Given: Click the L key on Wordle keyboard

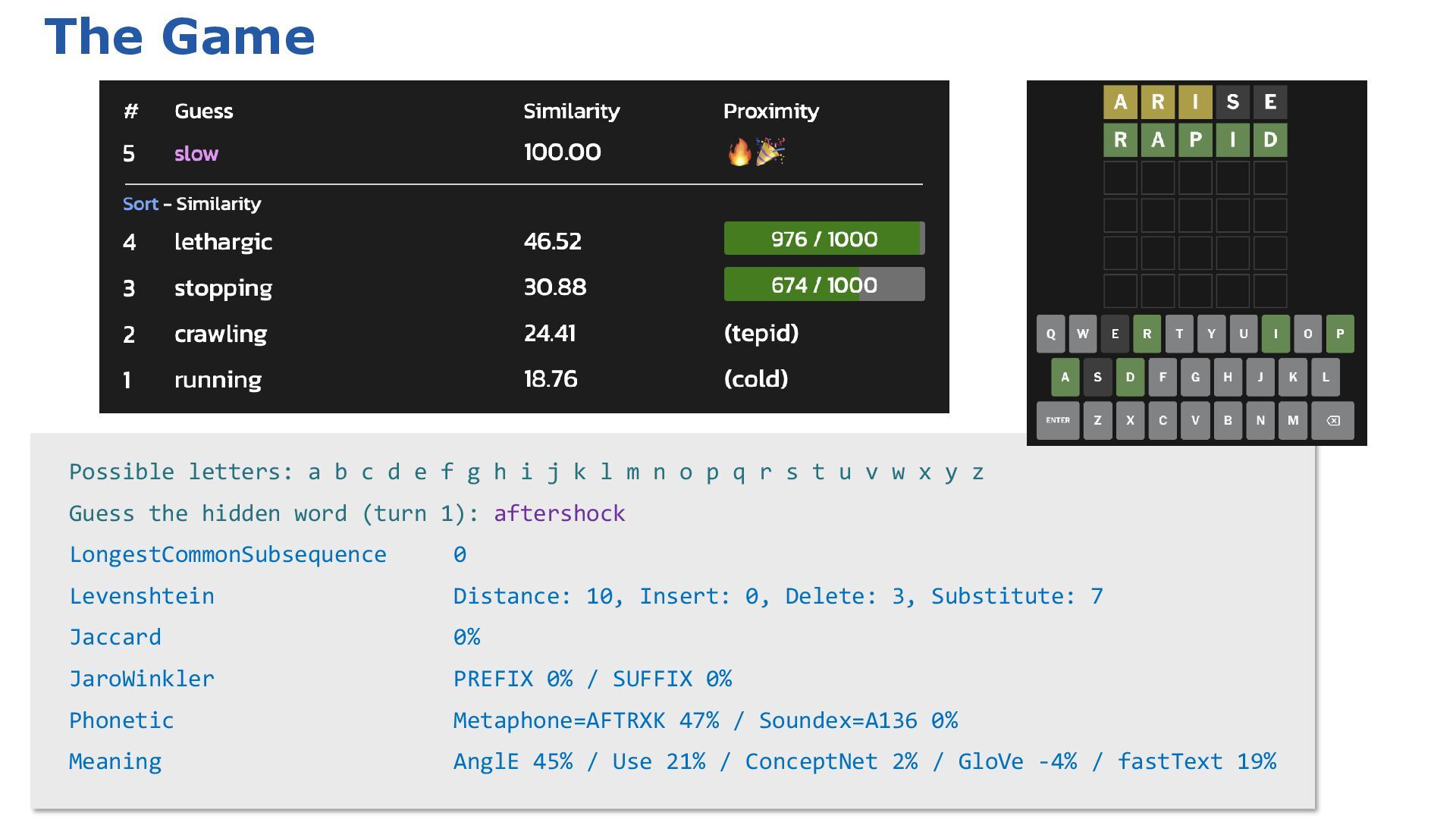Looking at the screenshot, I should click(1326, 377).
